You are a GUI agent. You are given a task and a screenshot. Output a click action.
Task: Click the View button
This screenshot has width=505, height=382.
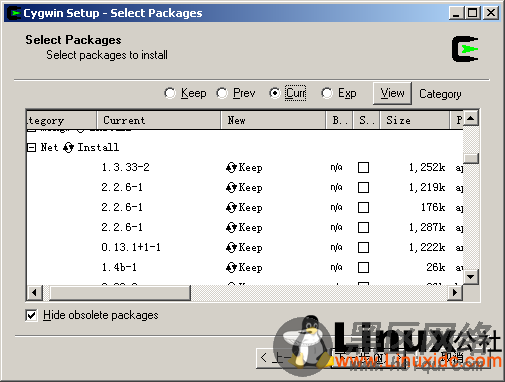(x=392, y=93)
